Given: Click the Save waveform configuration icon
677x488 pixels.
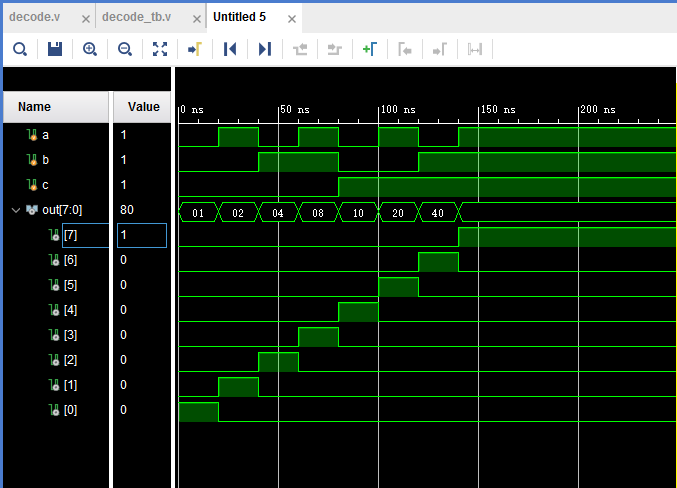Looking at the screenshot, I should [55, 49].
